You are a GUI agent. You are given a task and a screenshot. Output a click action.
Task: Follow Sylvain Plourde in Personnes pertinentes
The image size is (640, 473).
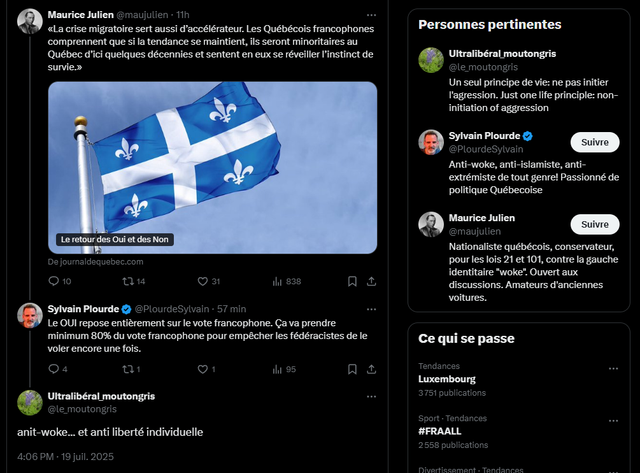(x=594, y=141)
